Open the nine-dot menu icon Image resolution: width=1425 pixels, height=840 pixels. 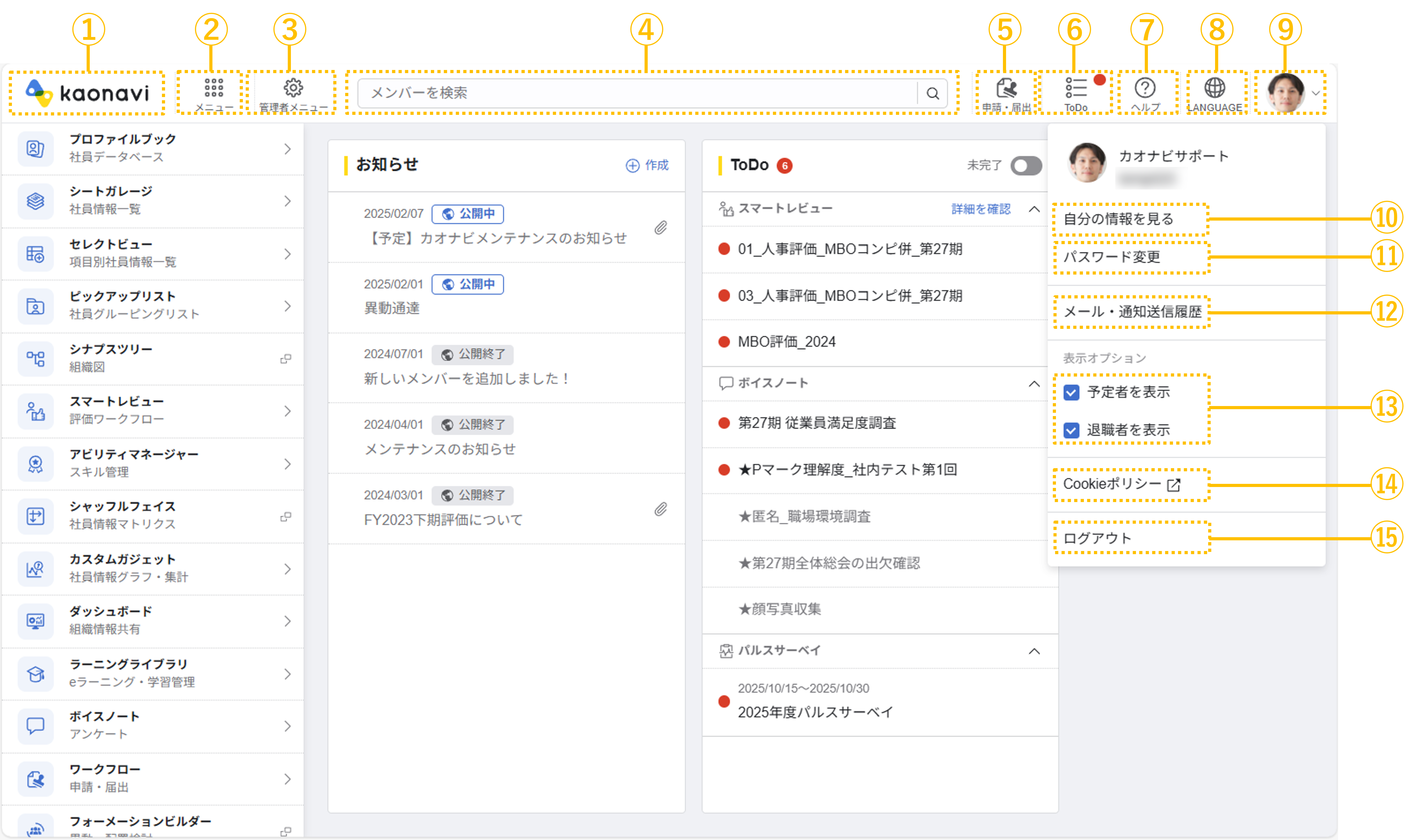tap(213, 88)
